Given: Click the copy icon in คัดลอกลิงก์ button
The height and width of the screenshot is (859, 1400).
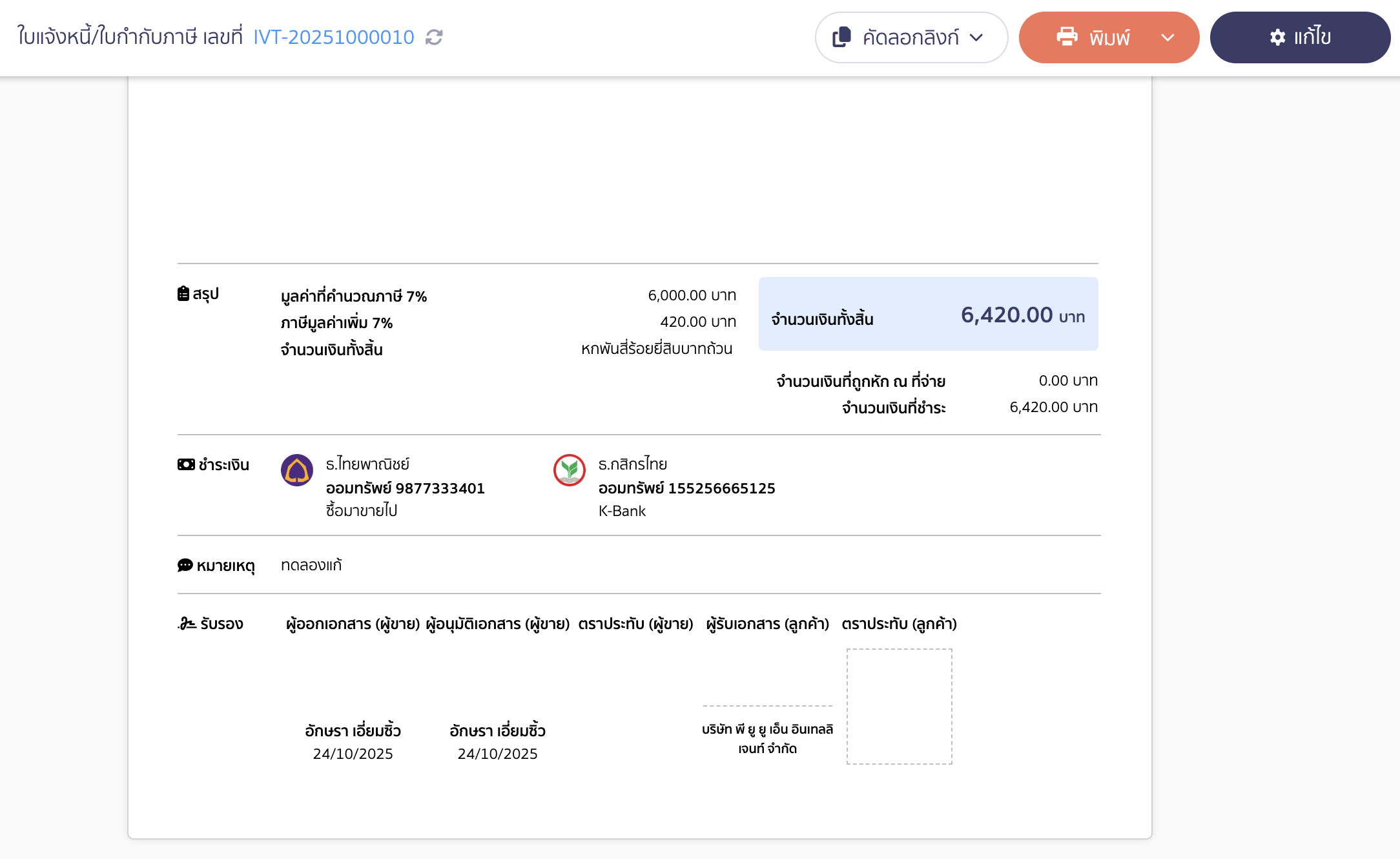Looking at the screenshot, I should click(841, 37).
